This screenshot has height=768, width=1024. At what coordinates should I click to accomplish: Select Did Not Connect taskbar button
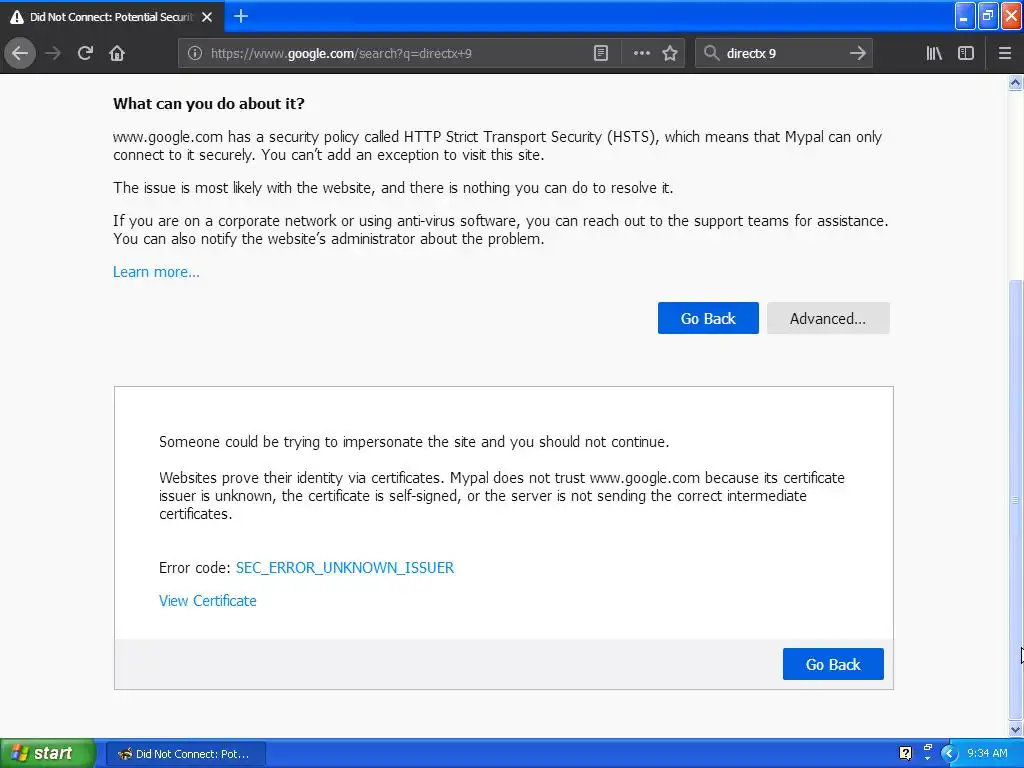click(185, 754)
